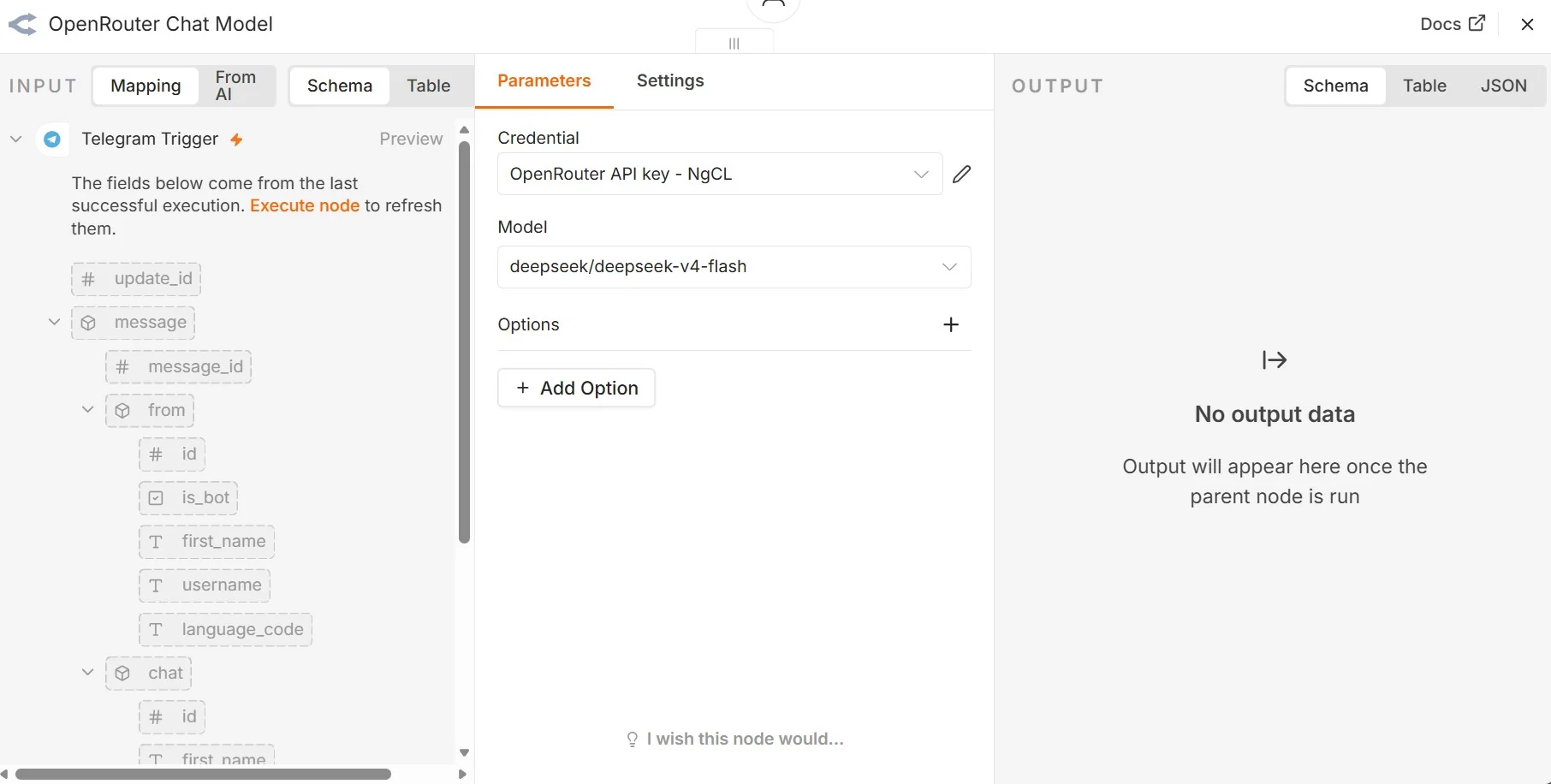
Task: Select input Table view
Action: pyautogui.click(x=429, y=86)
